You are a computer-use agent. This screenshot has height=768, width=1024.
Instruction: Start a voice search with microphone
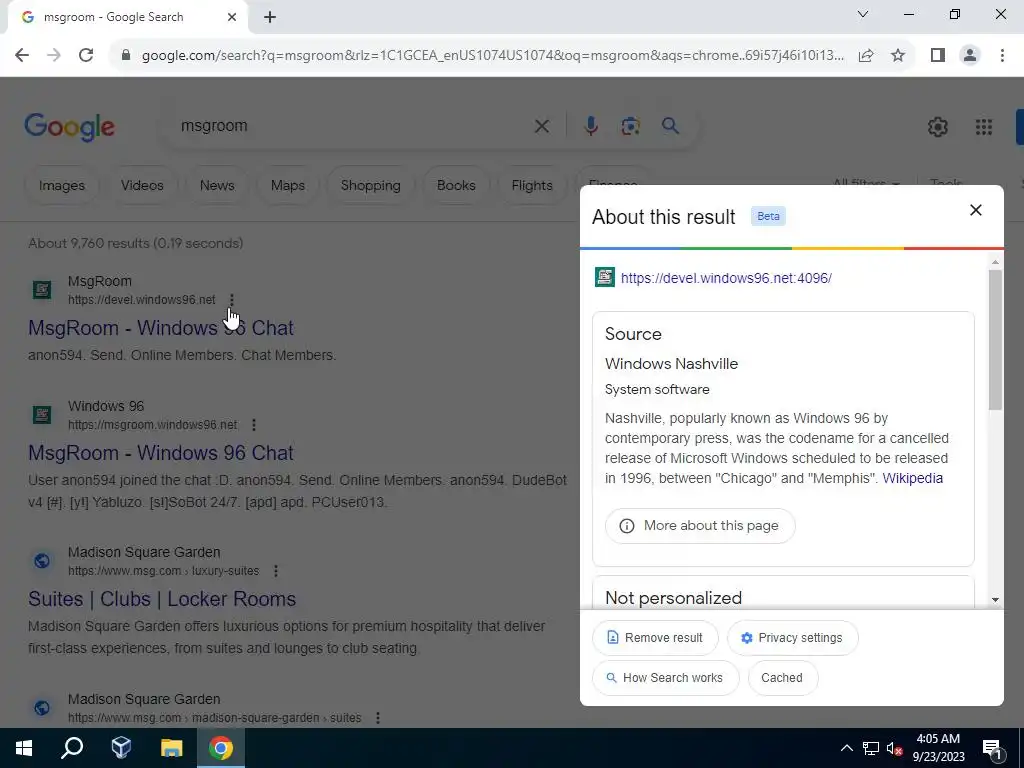[x=590, y=126]
